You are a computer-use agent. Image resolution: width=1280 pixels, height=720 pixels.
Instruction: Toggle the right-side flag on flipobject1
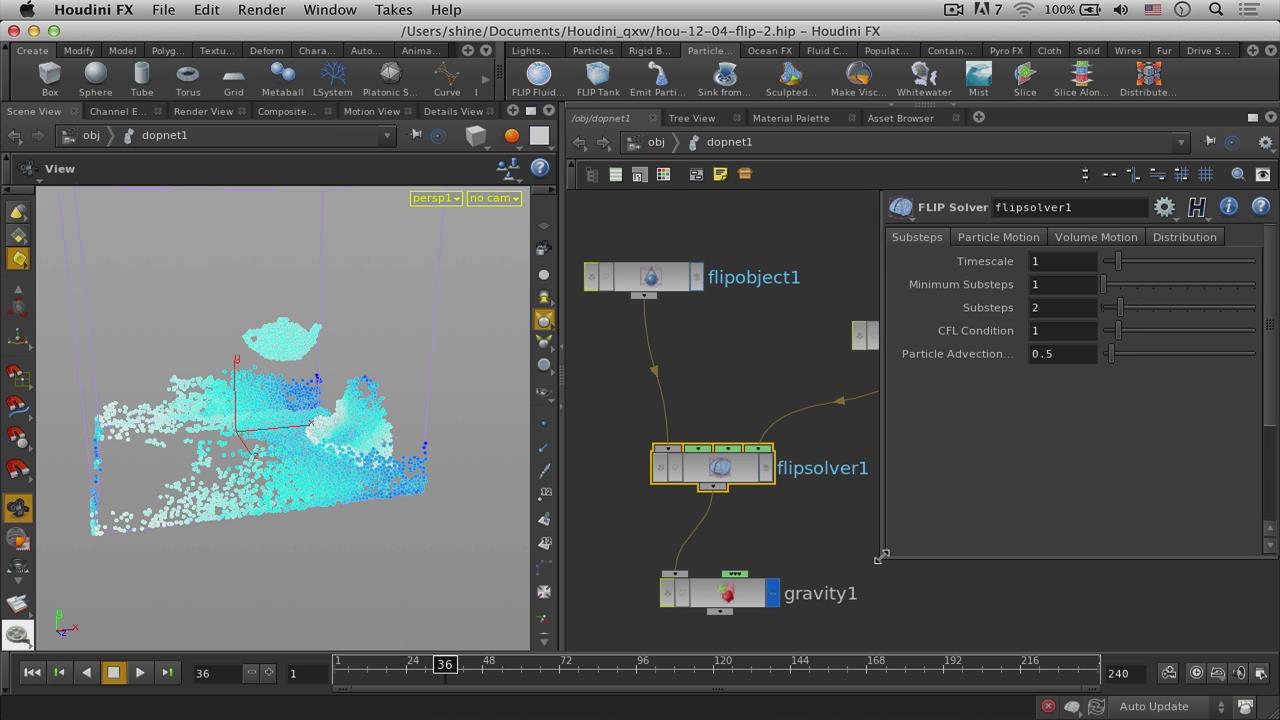point(696,277)
